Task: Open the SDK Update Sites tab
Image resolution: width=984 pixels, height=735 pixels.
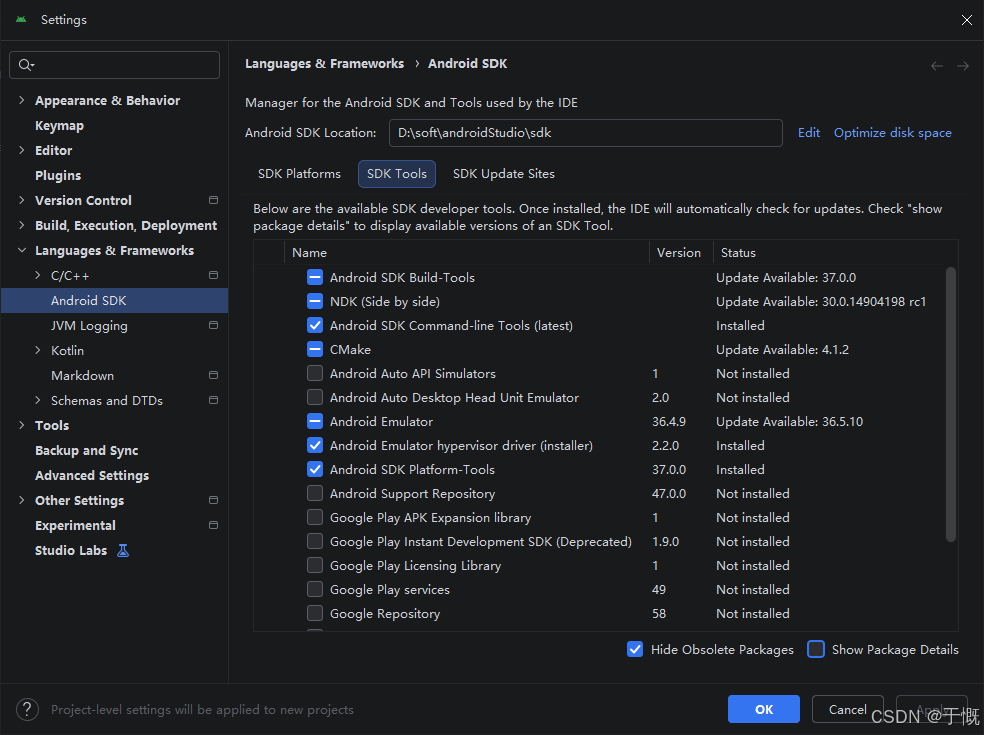Action: coord(504,174)
